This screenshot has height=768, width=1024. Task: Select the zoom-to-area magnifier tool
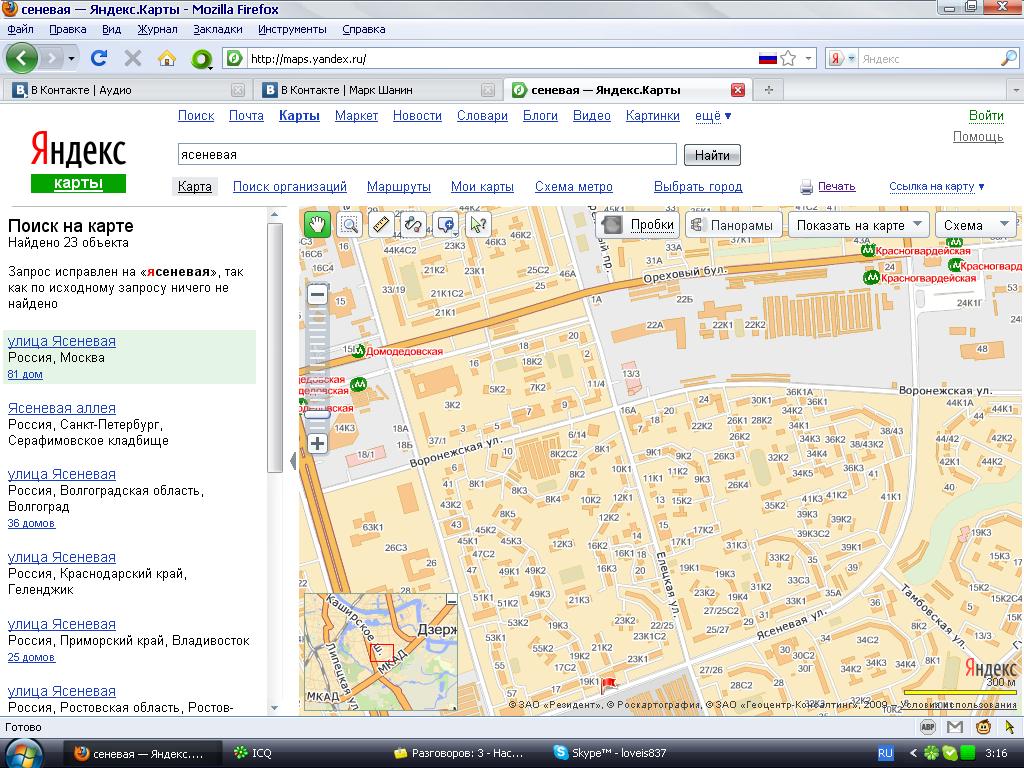349,225
